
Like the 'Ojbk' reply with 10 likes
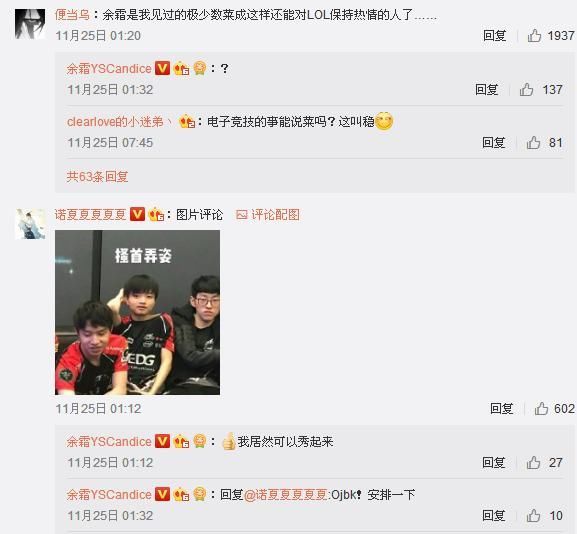[x=534, y=516]
